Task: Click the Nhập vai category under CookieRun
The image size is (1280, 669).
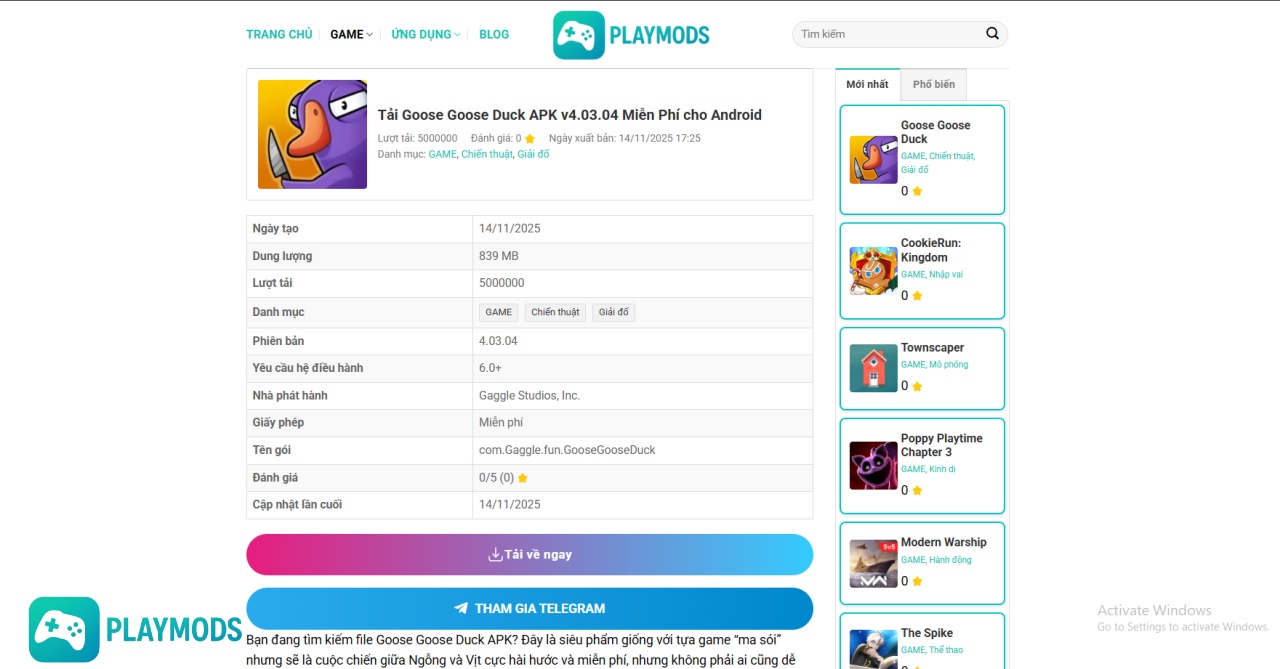Action: pyautogui.click(x=946, y=274)
